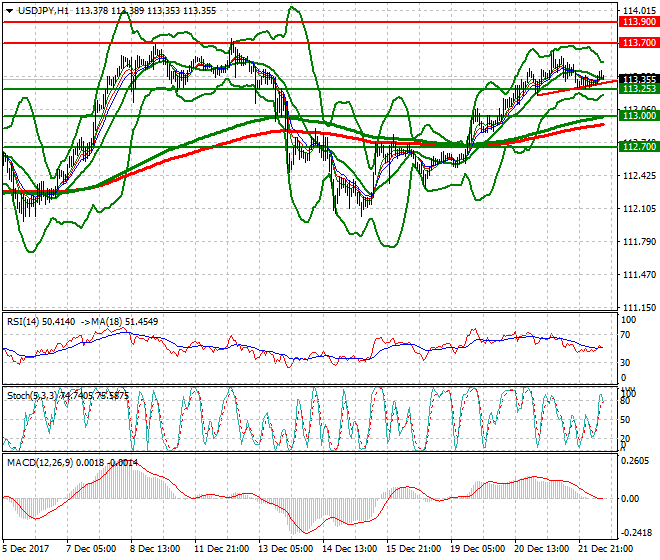Click the 111.790 price scale value
Screen dimensions: 660x560
[636, 241]
